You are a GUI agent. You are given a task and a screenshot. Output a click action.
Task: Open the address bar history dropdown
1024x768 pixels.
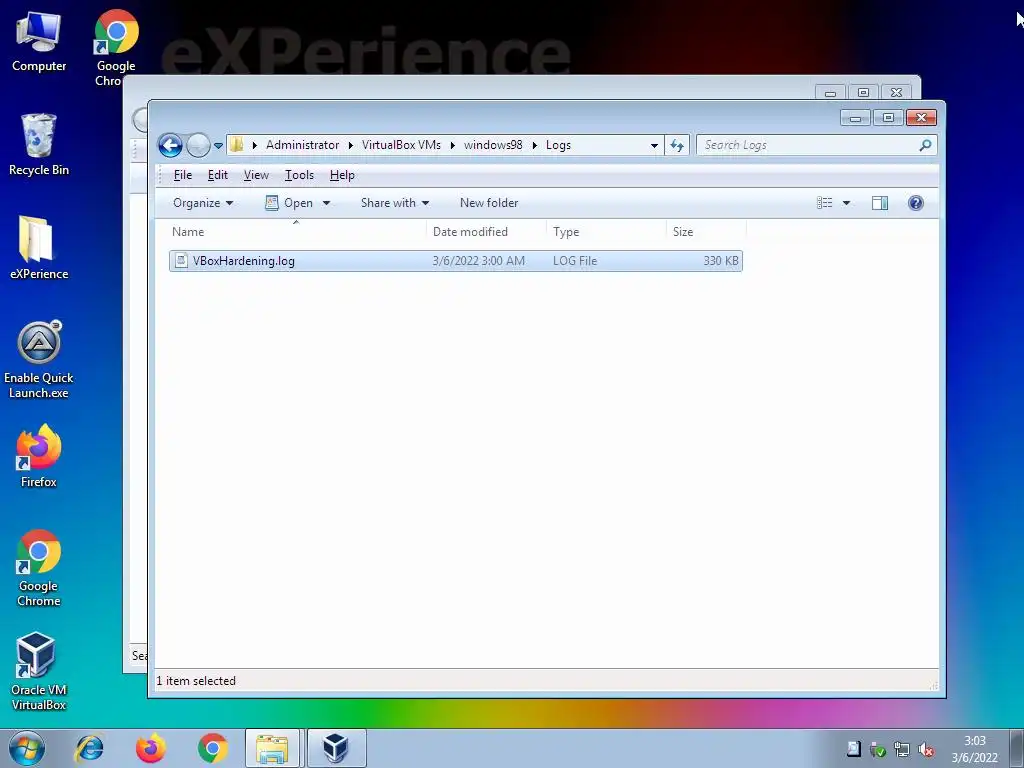654,146
